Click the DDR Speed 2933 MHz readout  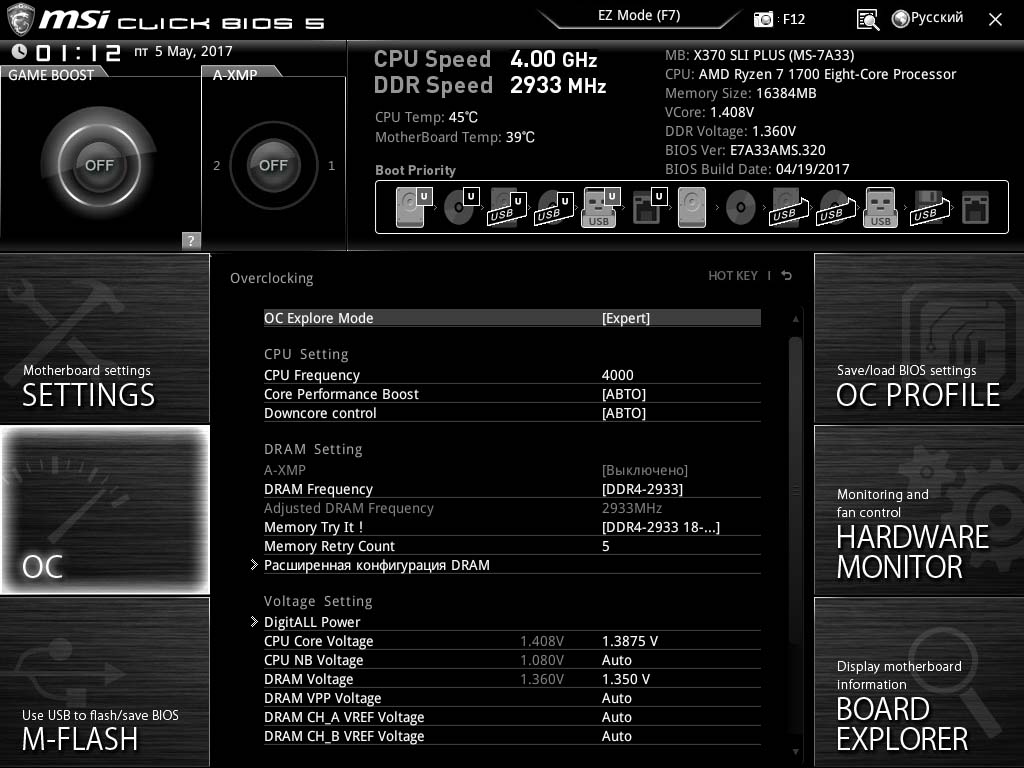[x=490, y=86]
